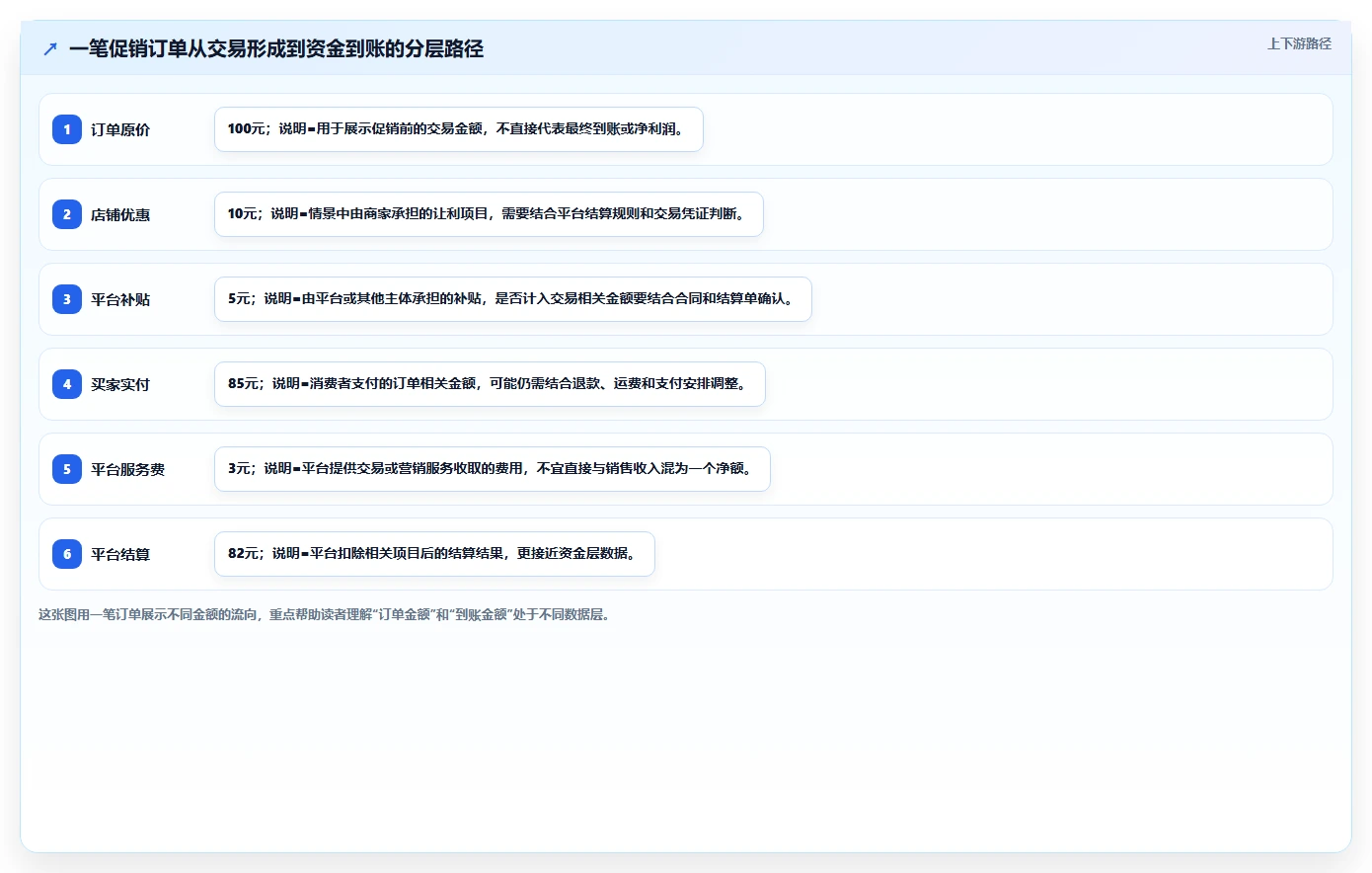The height and width of the screenshot is (873, 1372).
Task: Open the '5元' description box for 平台补贴
Action: tap(513, 299)
